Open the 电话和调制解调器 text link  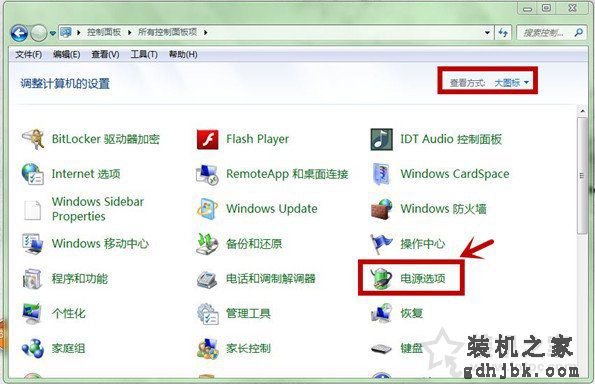pyautogui.click(x=271, y=279)
